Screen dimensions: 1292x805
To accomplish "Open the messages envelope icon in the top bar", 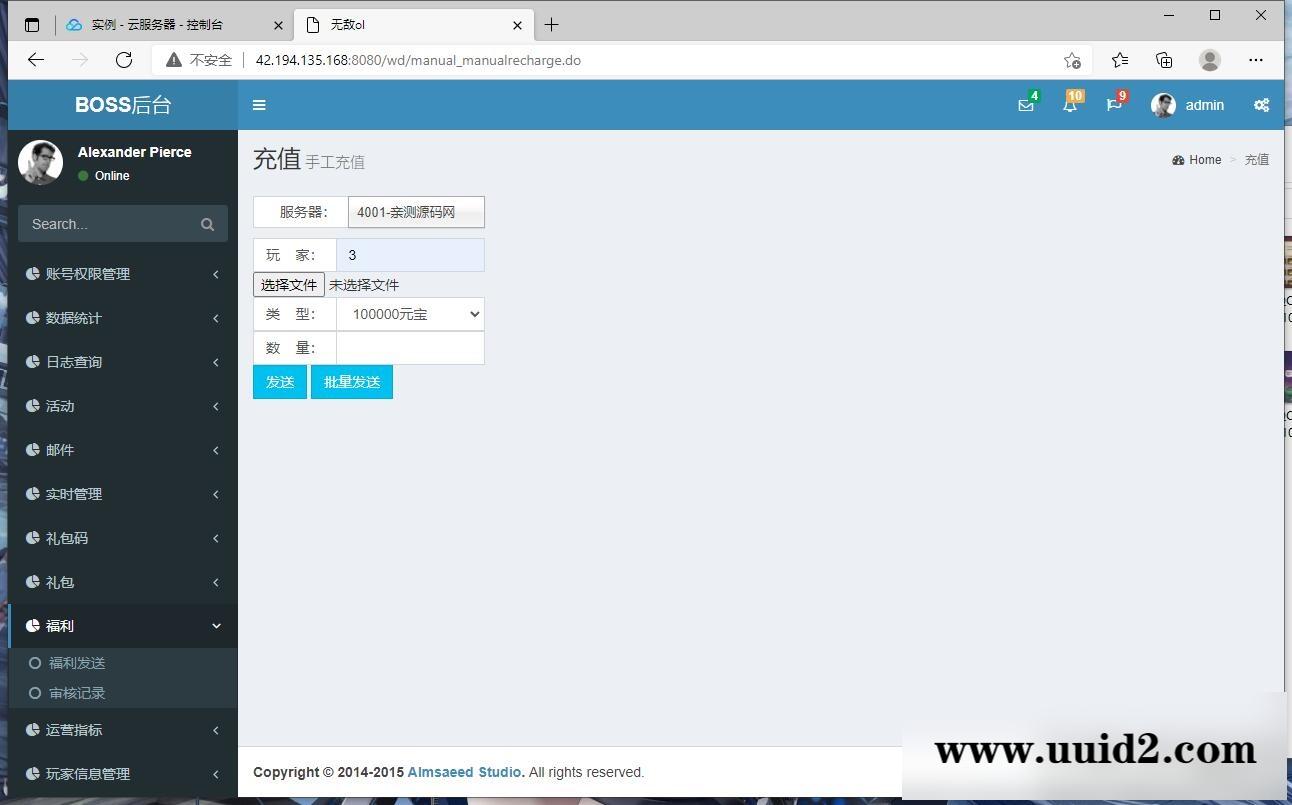I will click(x=1026, y=105).
